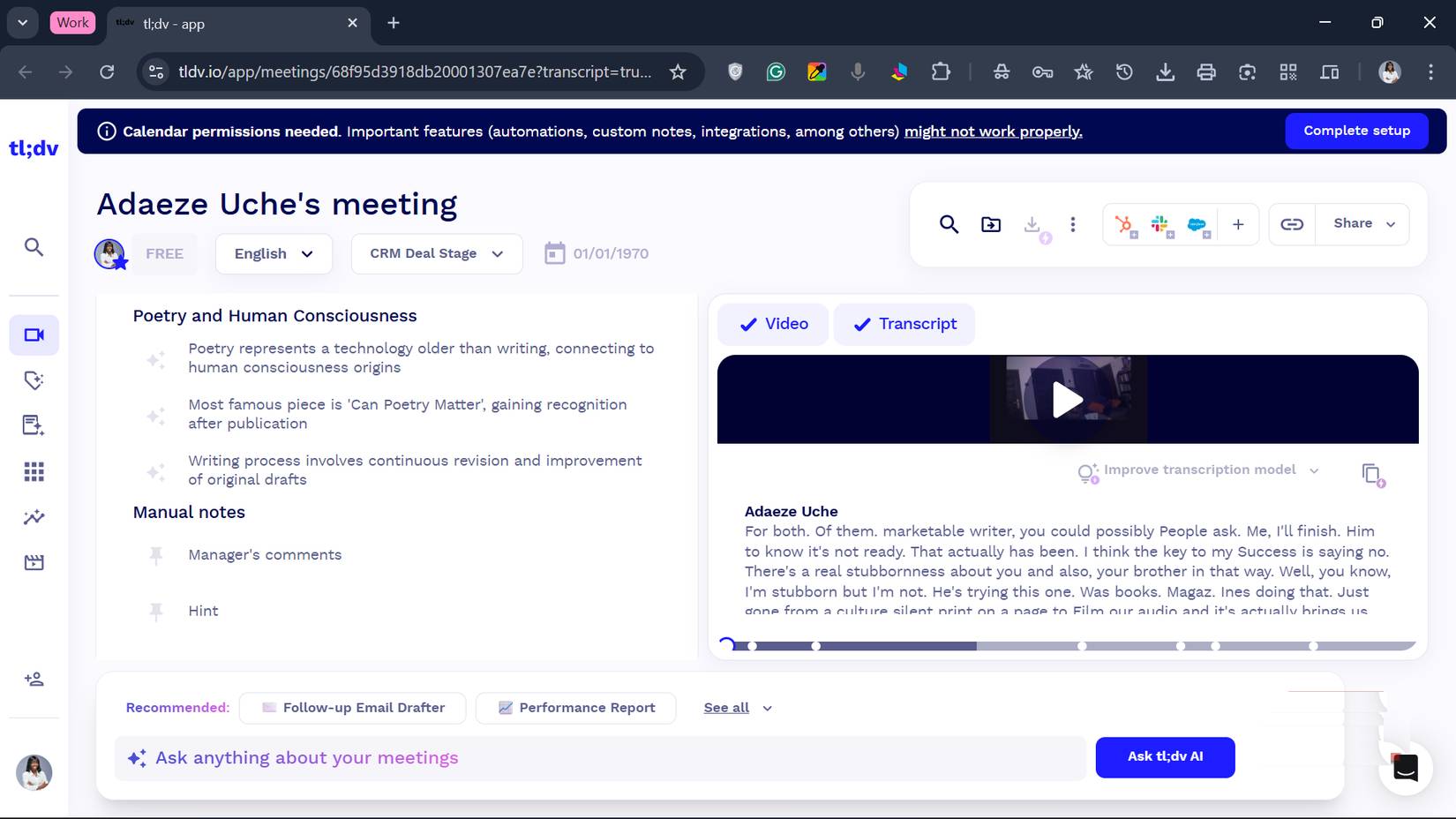Click the Ask anything about your meetings field
Screen dimensions: 1456x819
pos(600,758)
